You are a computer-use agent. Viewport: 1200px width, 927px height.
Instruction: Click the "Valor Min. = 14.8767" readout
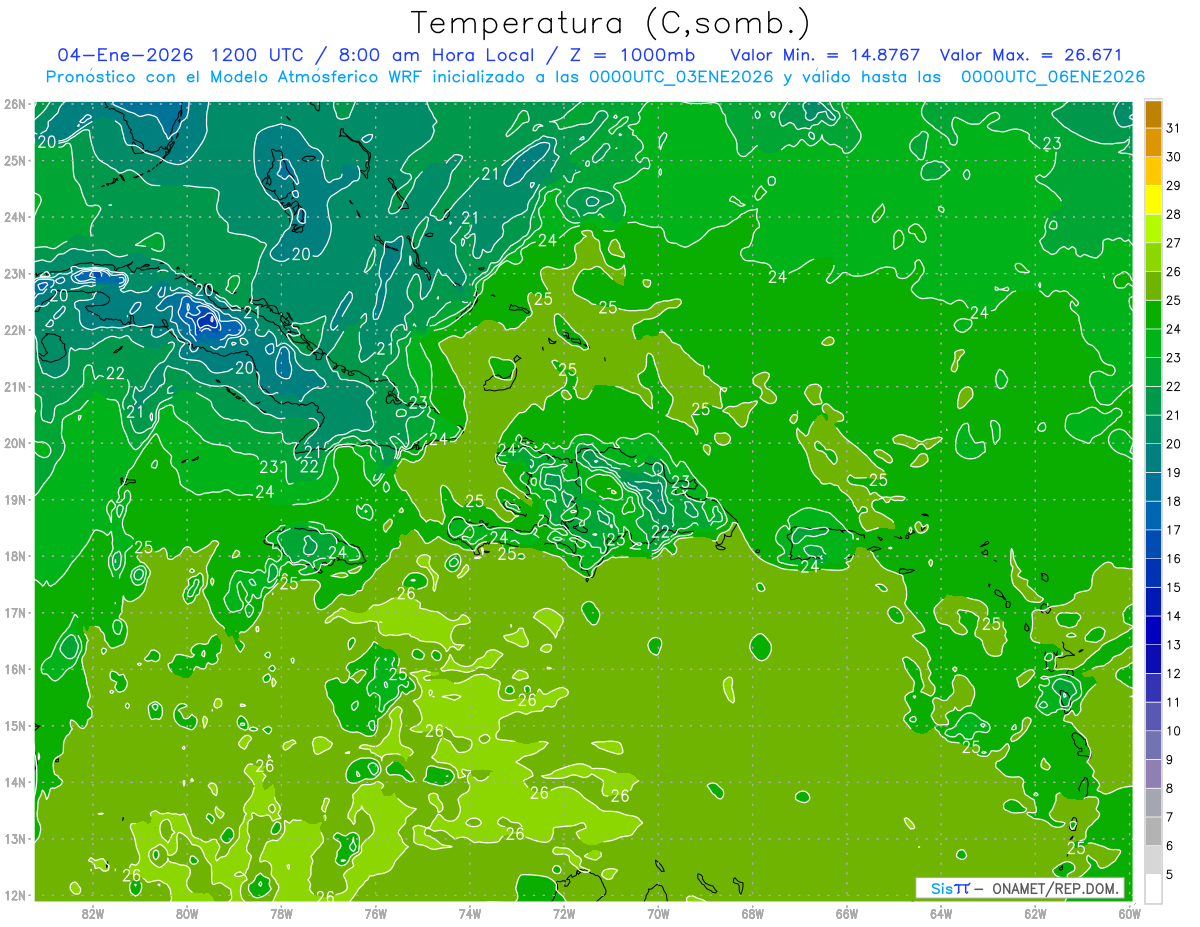pyautogui.click(x=826, y=54)
